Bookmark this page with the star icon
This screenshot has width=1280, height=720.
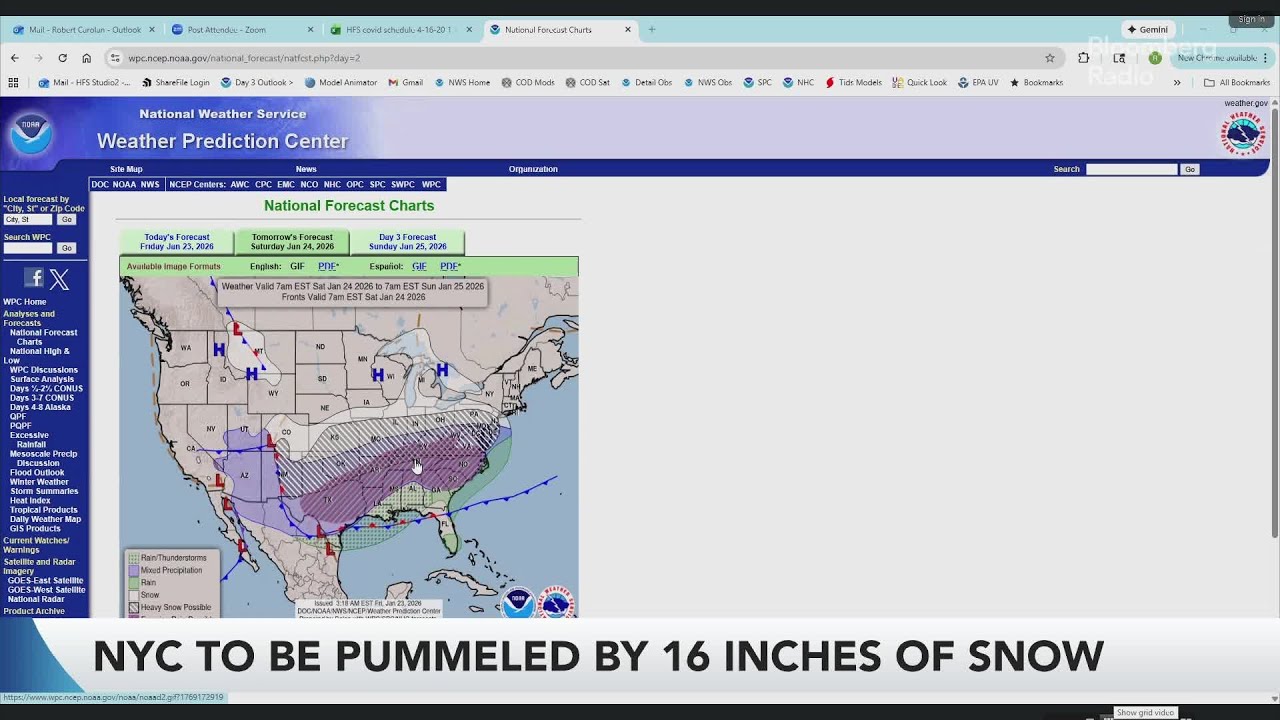click(1049, 58)
